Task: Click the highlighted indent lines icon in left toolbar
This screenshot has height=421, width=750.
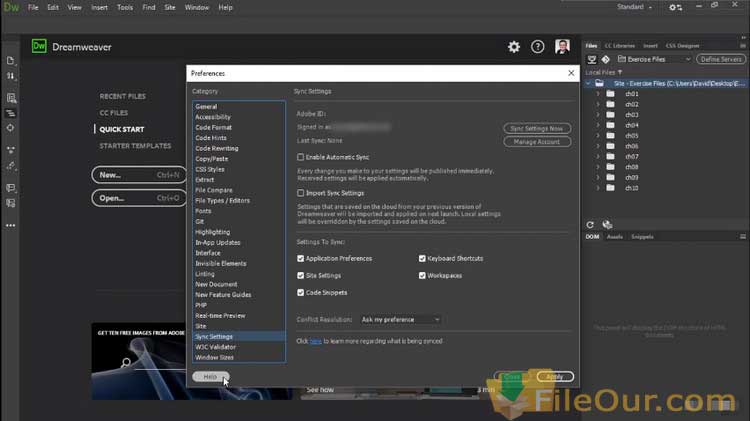Action: pyautogui.click(x=11, y=113)
